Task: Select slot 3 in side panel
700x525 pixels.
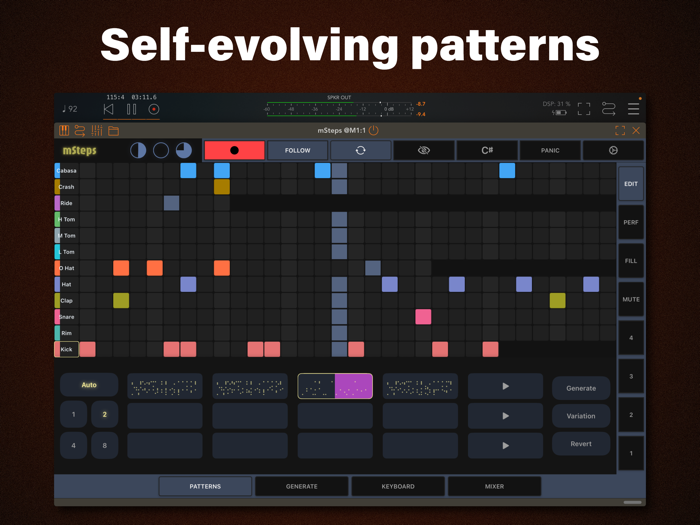Action: click(631, 376)
